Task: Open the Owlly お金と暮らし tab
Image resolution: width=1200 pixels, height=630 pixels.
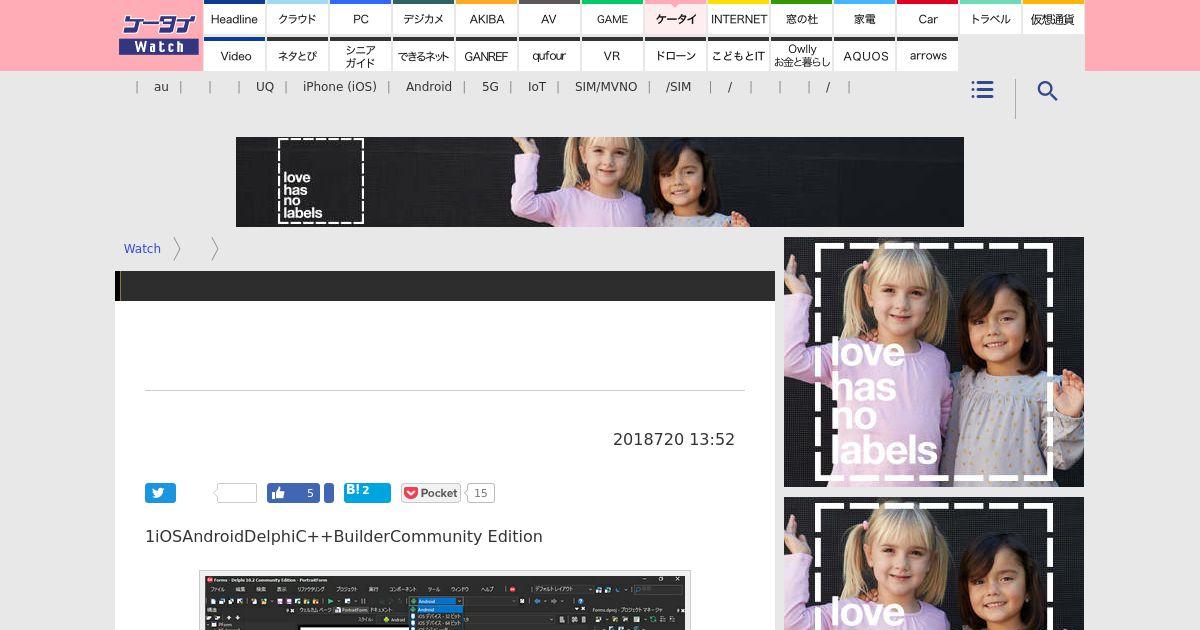Action: 801,55
